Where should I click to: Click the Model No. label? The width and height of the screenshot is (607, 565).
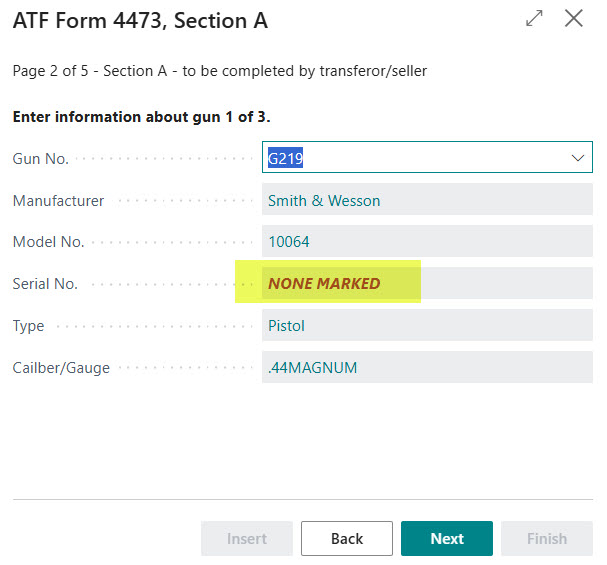pos(48,243)
